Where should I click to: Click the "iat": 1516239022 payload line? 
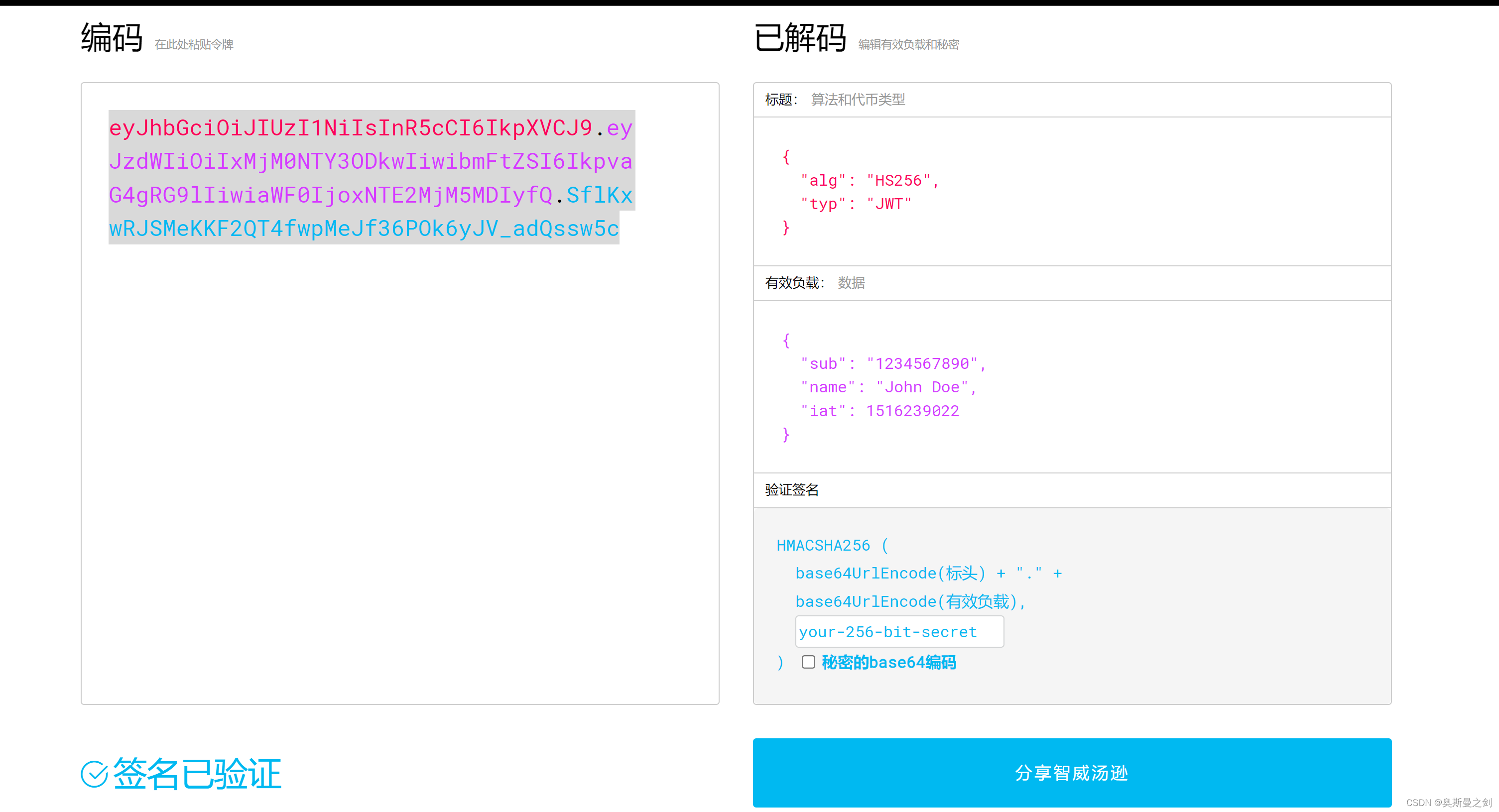coord(879,411)
